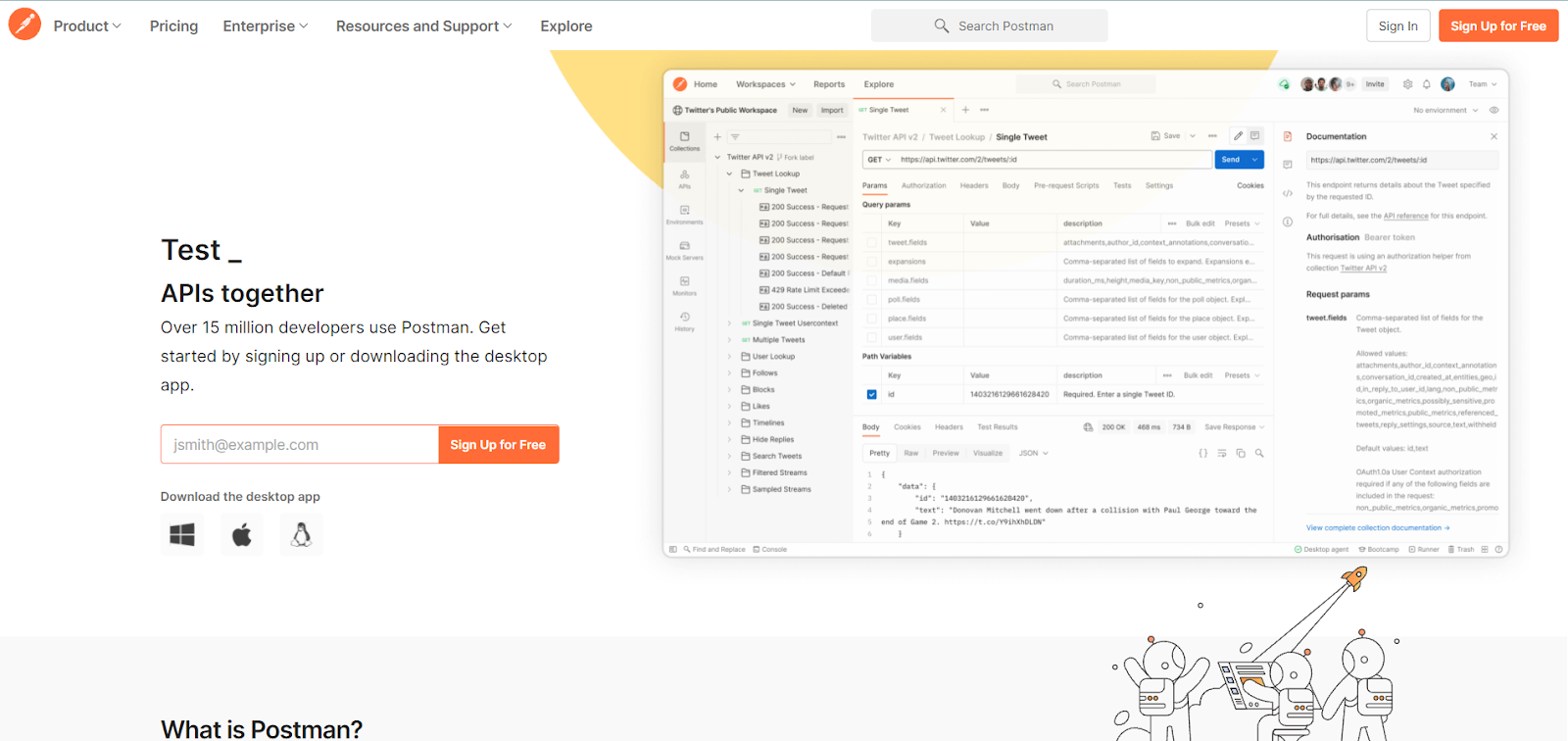Screen dimensions: 1568x741
Task: Open History in the preview sidebar
Action: pos(684,321)
